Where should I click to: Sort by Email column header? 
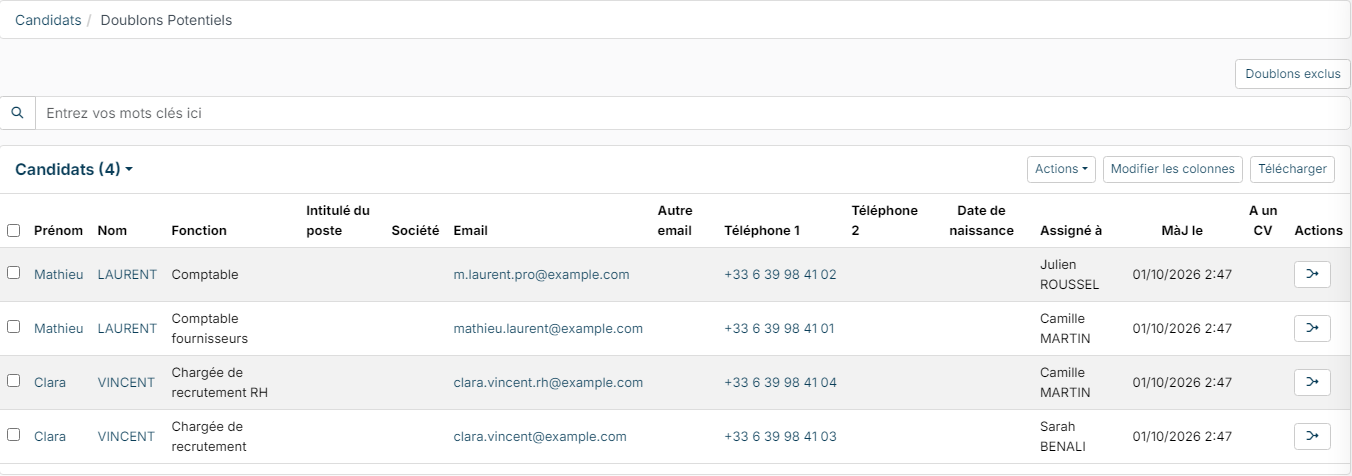pos(470,230)
